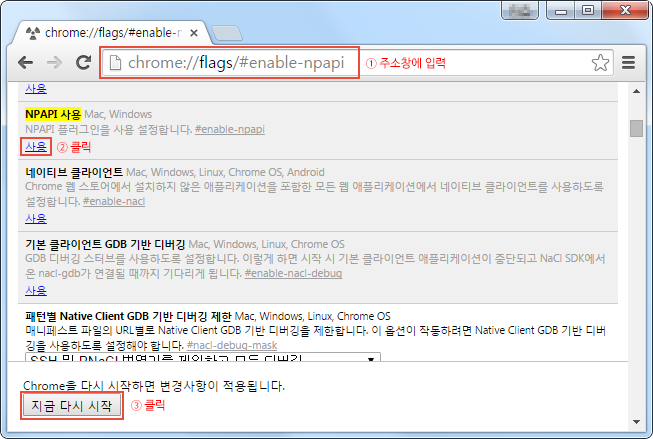Screen dimensions: 653x439
Task: Click the 지금 다시 시작 button
Action: [72, 405]
